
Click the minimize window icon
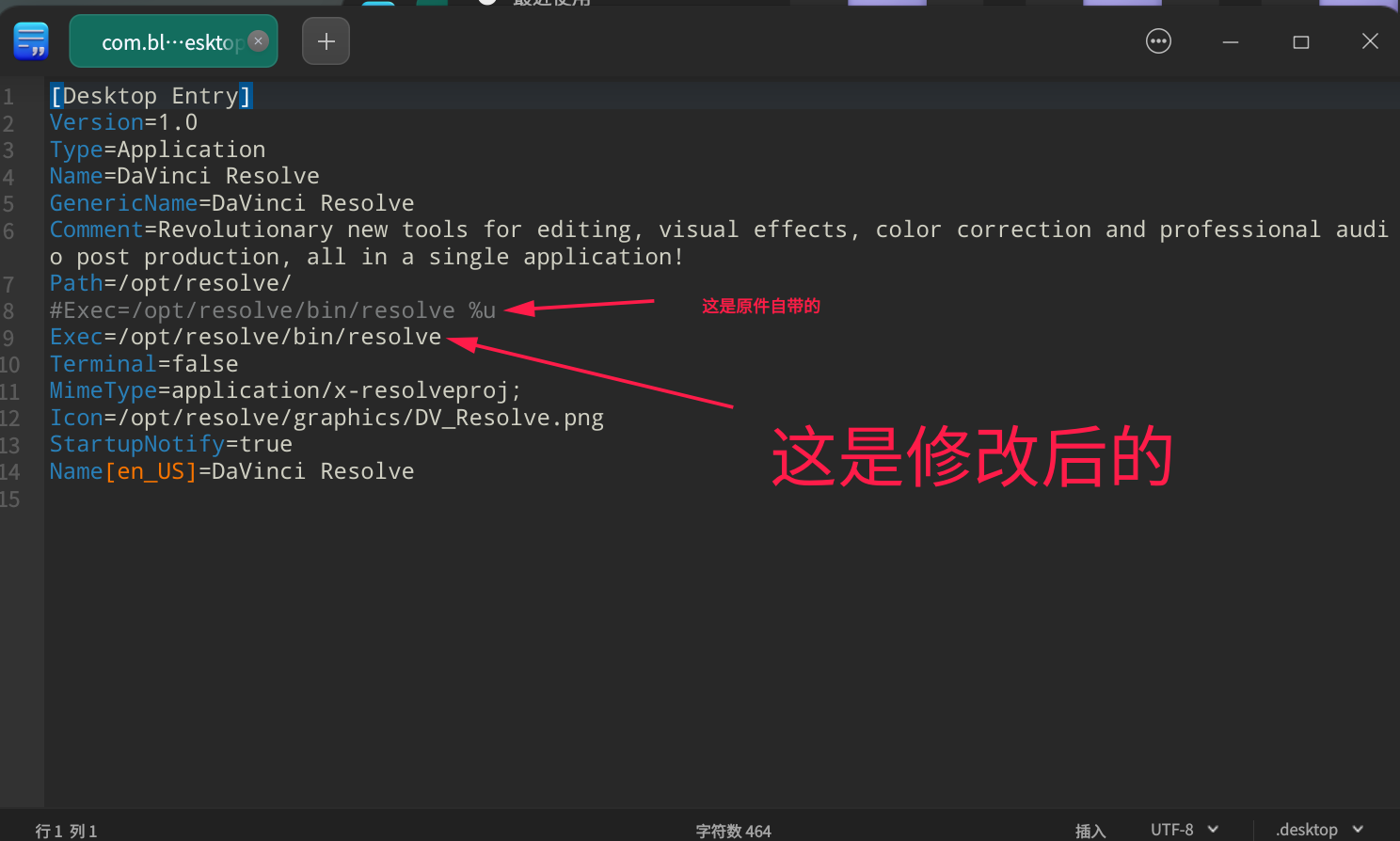[x=1230, y=41]
